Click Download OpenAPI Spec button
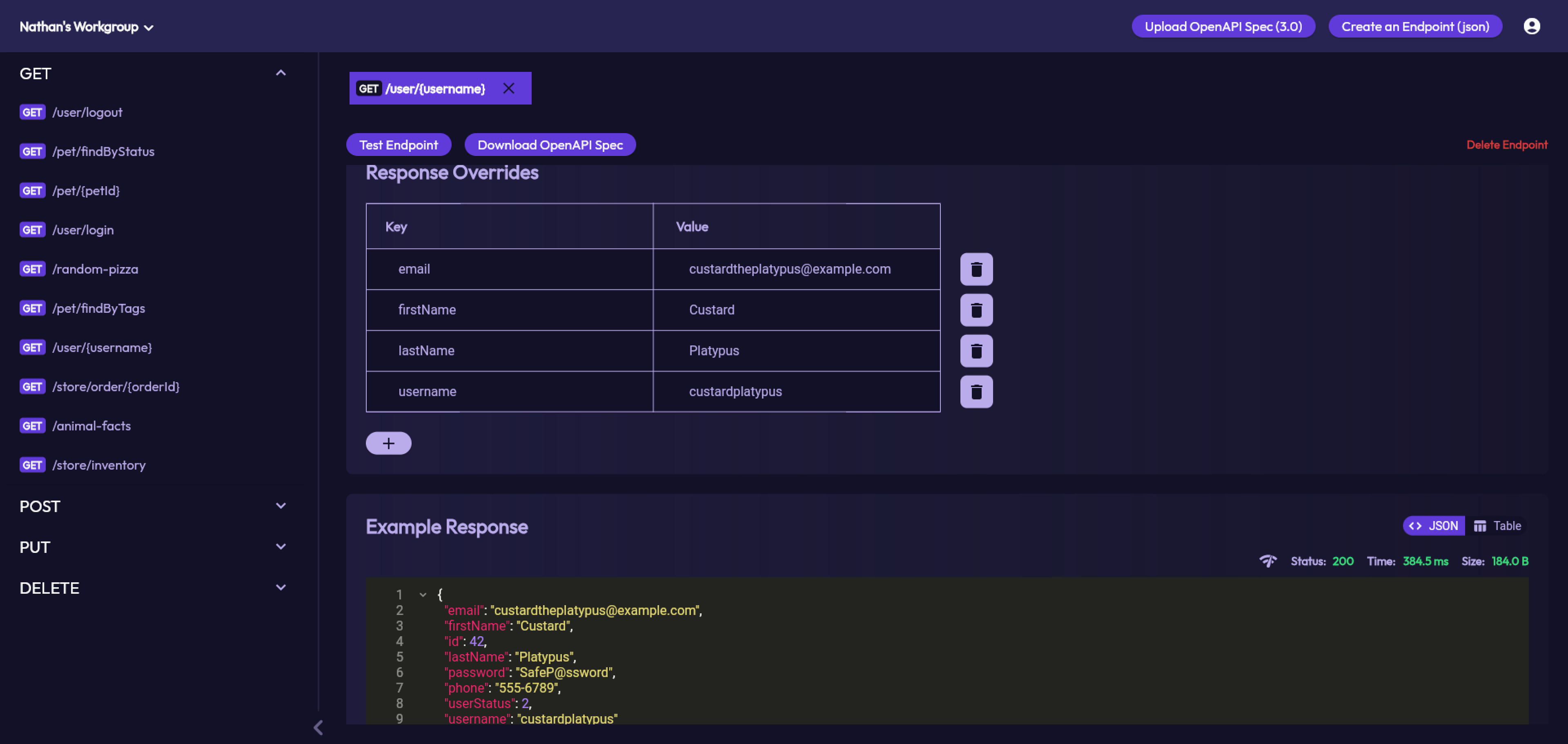Screen dimensions: 1568x744 (550, 145)
